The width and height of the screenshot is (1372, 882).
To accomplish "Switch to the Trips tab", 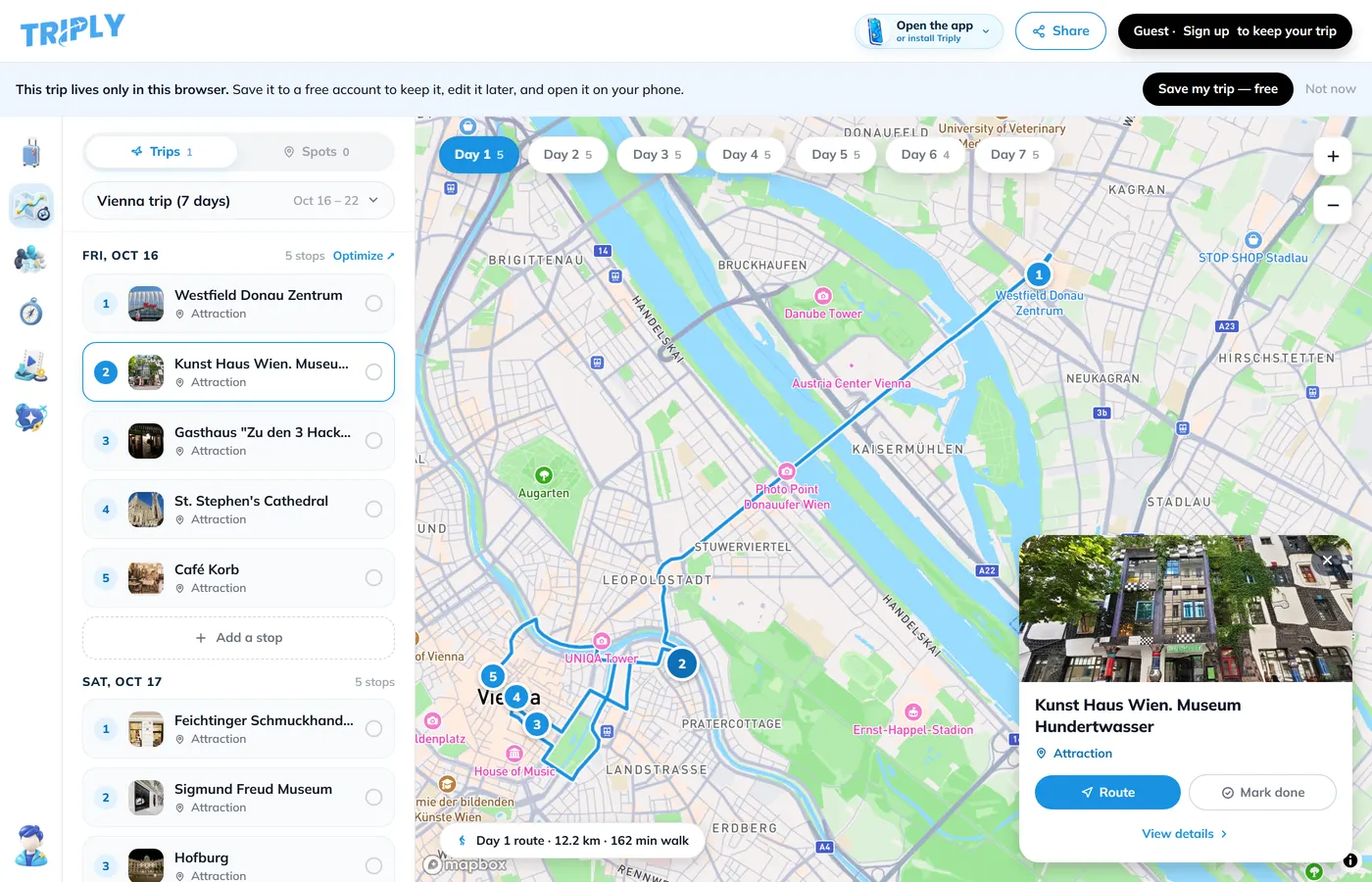I will (x=162, y=152).
